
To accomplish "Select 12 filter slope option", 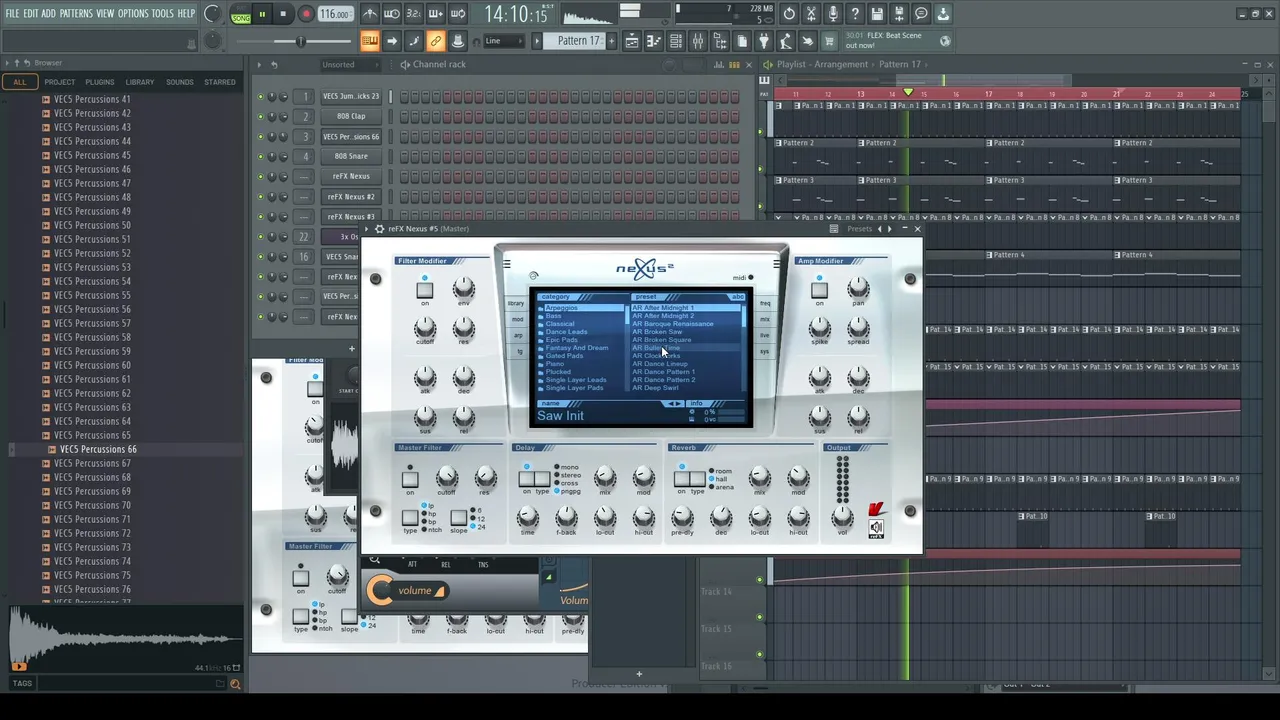I will (x=476, y=518).
